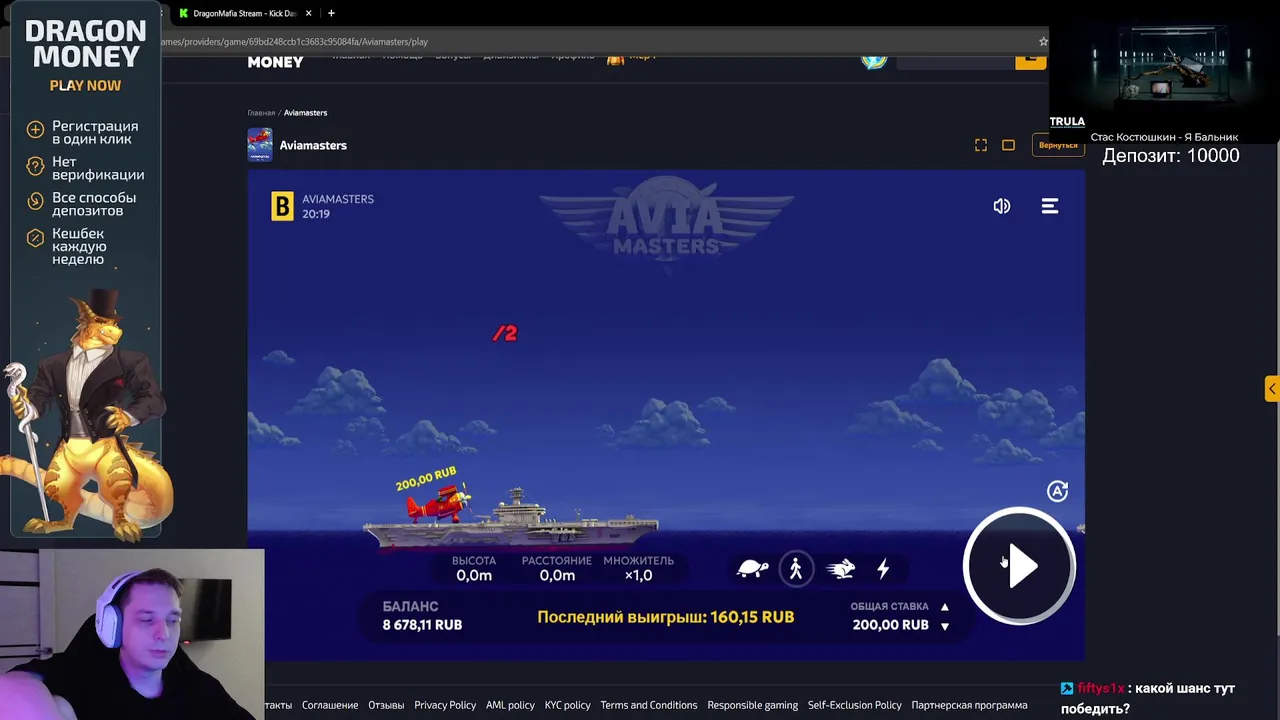
Task: Click the Нет верификации banner item
Action: click(86, 168)
